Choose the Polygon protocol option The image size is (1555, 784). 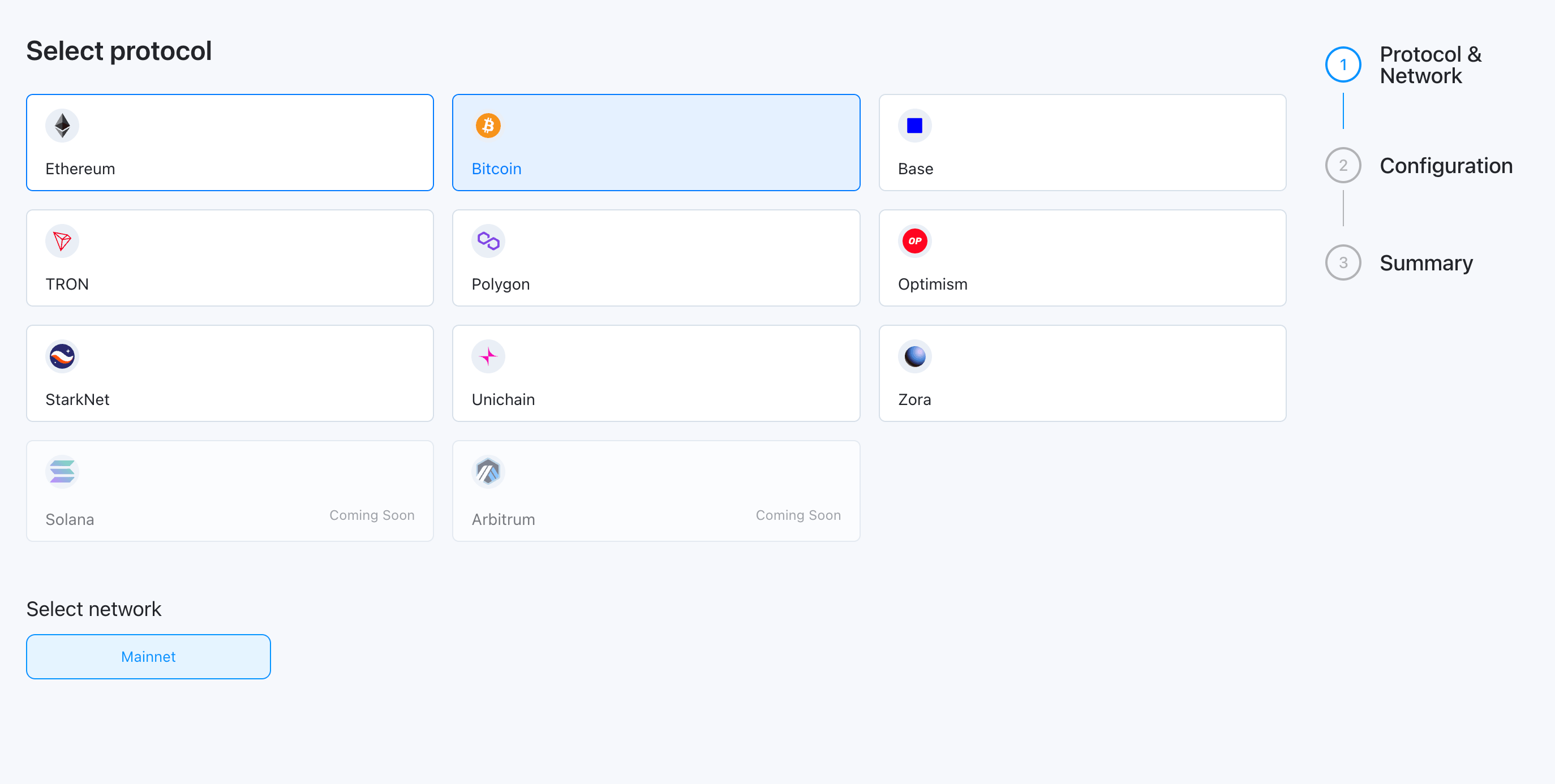pyautogui.click(x=656, y=258)
